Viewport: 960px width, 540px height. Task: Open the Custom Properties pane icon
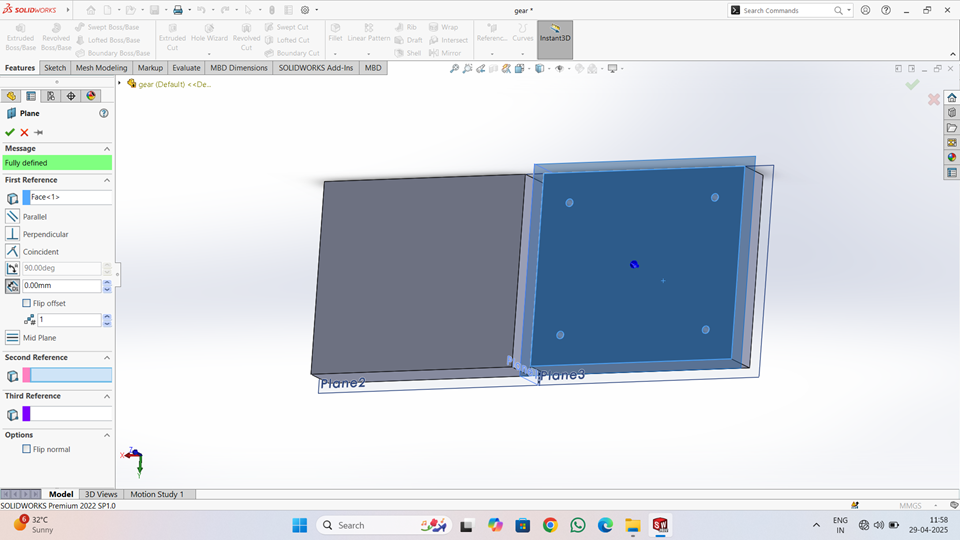click(x=951, y=173)
